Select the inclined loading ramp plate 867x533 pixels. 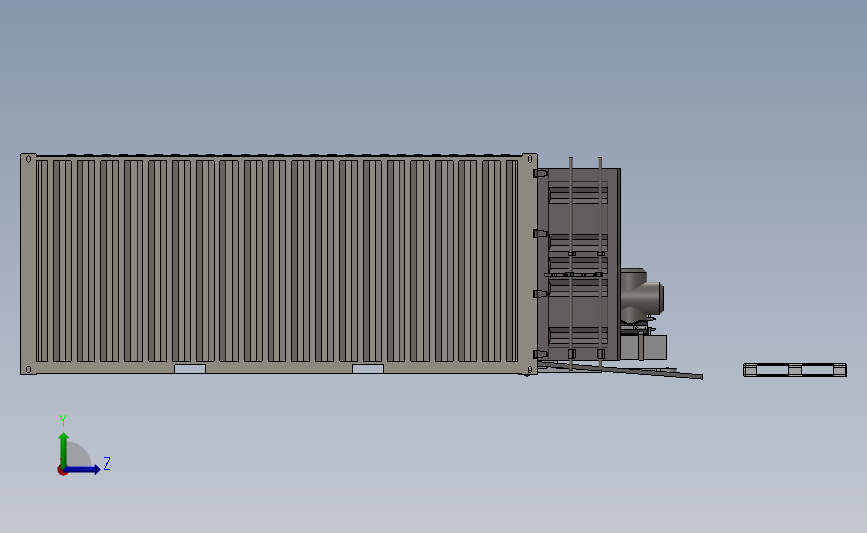click(620, 369)
